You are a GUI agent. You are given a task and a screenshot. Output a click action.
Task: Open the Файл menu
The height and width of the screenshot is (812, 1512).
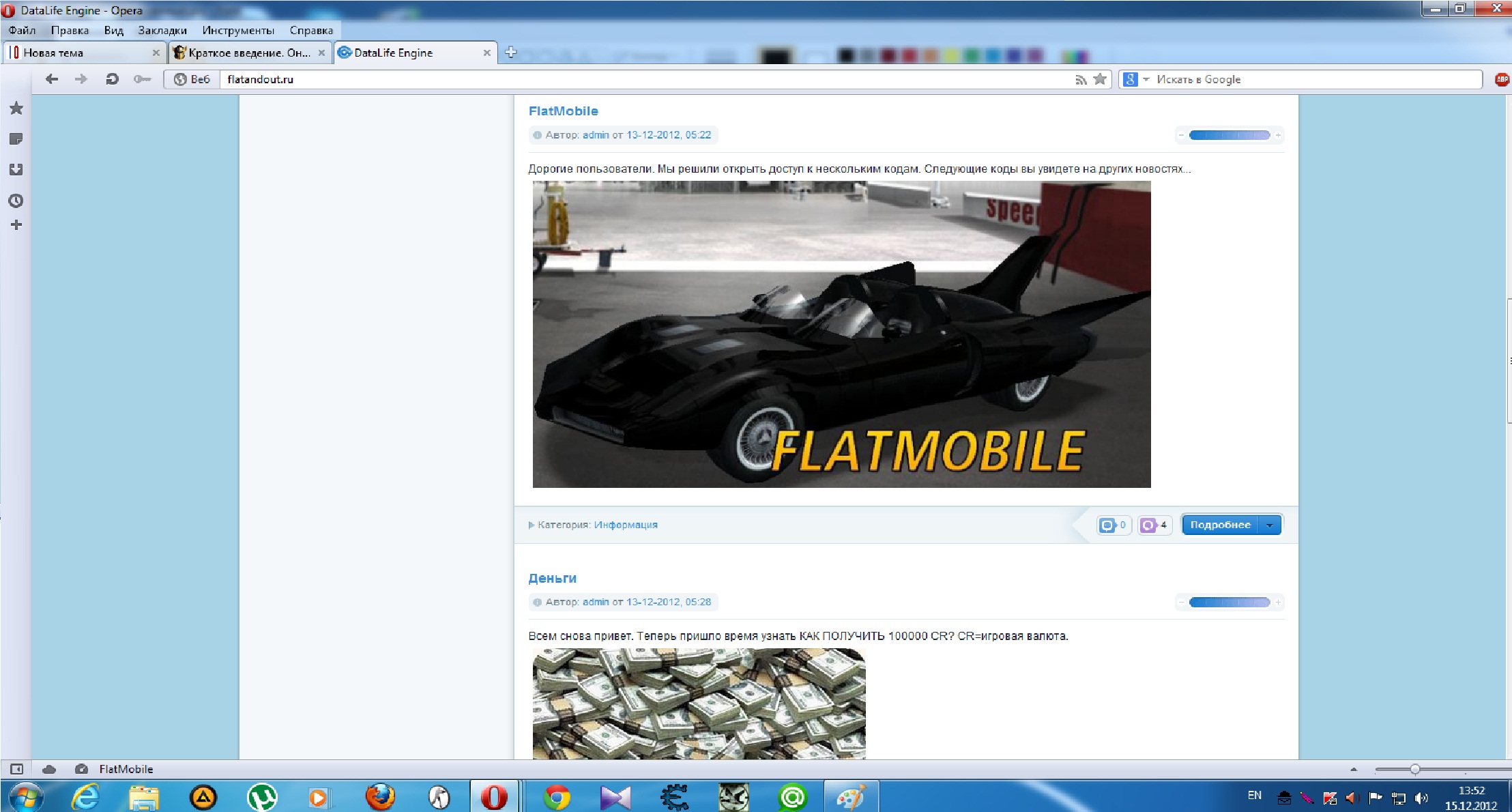22,30
